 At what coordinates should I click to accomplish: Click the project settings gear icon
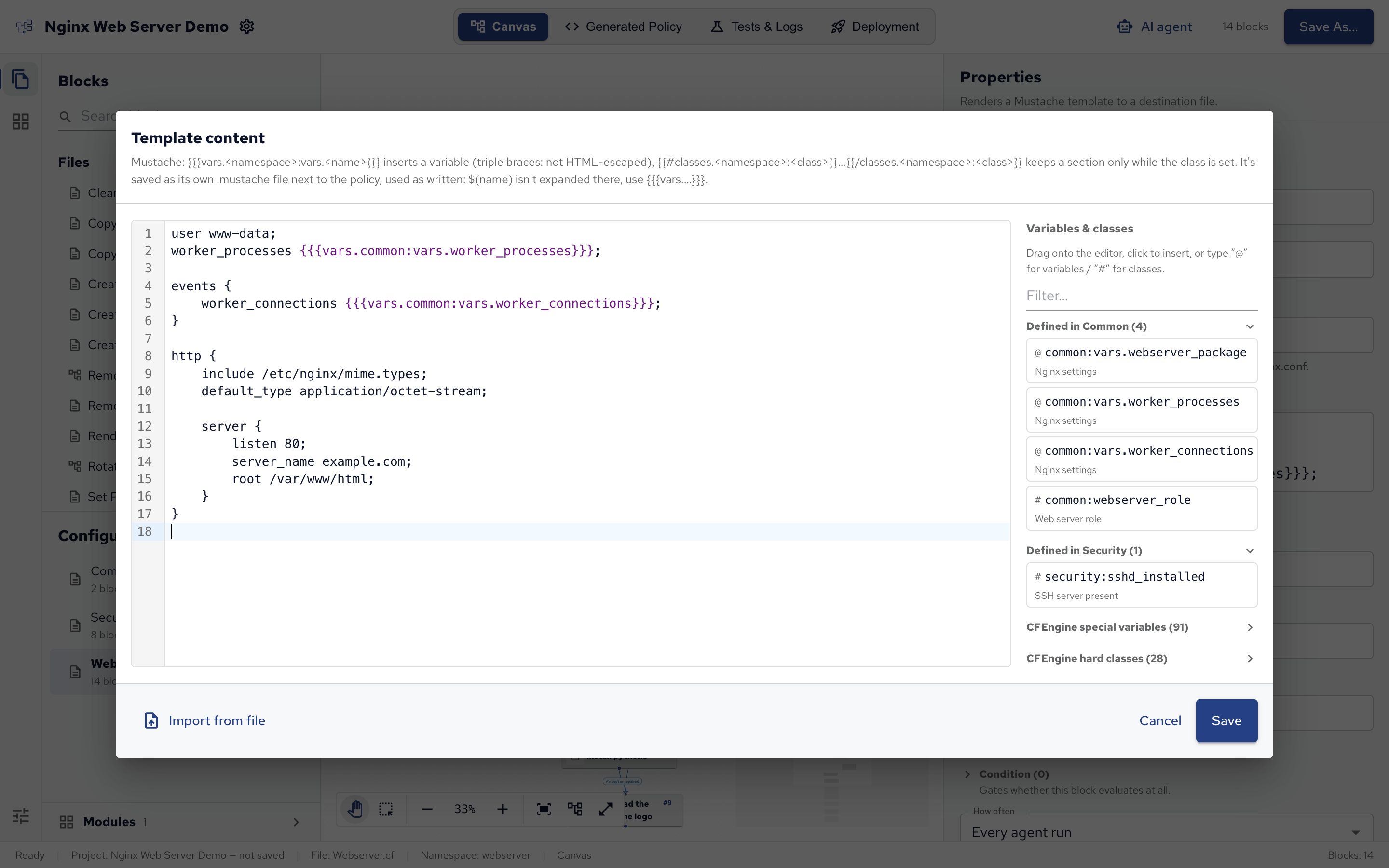247,27
